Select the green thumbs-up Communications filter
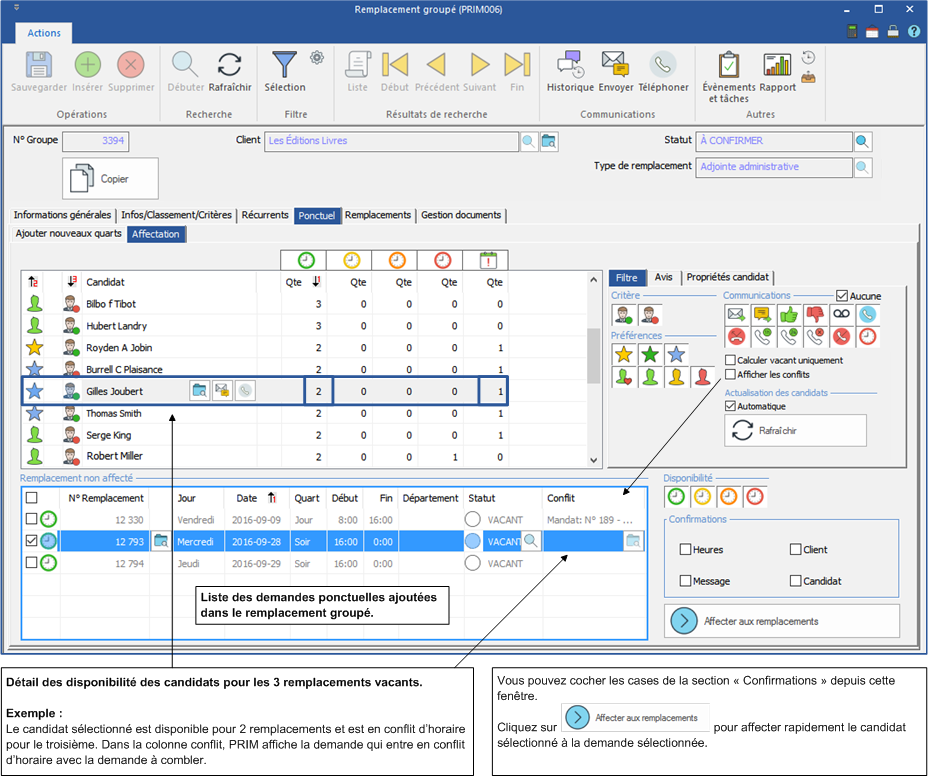The height and width of the screenshot is (776, 928). coord(789,314)
